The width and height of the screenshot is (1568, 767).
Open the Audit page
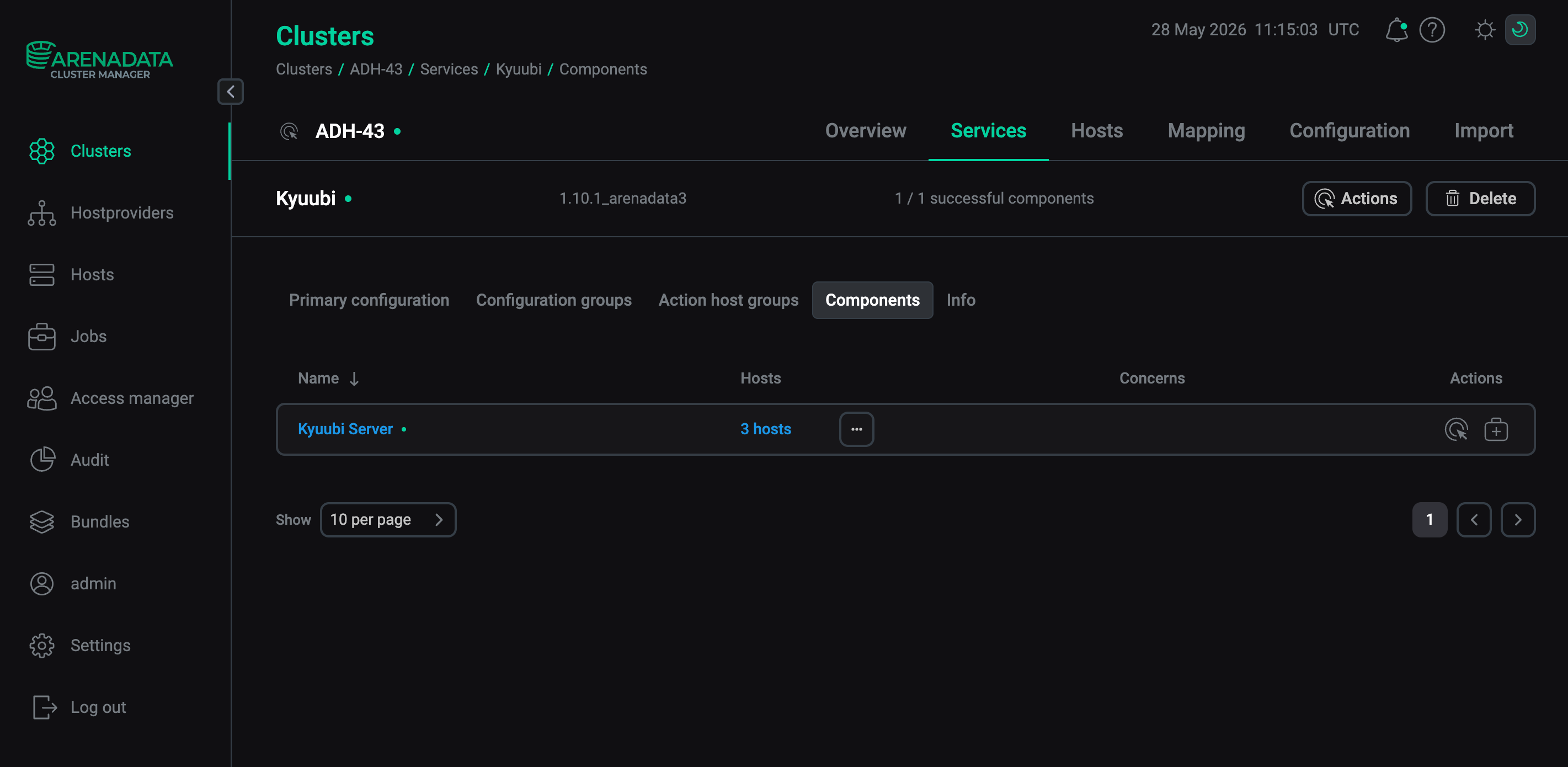coord(89,460)
